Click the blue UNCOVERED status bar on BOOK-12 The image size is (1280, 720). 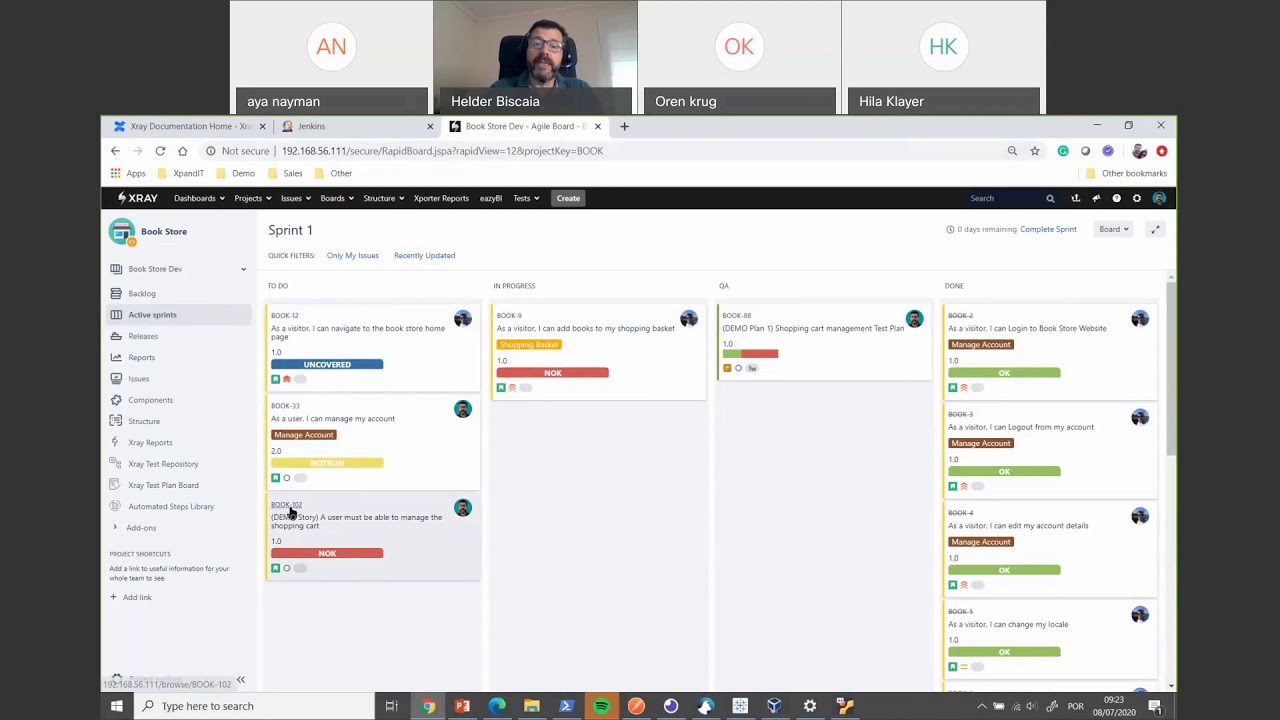tap(327, 364)
